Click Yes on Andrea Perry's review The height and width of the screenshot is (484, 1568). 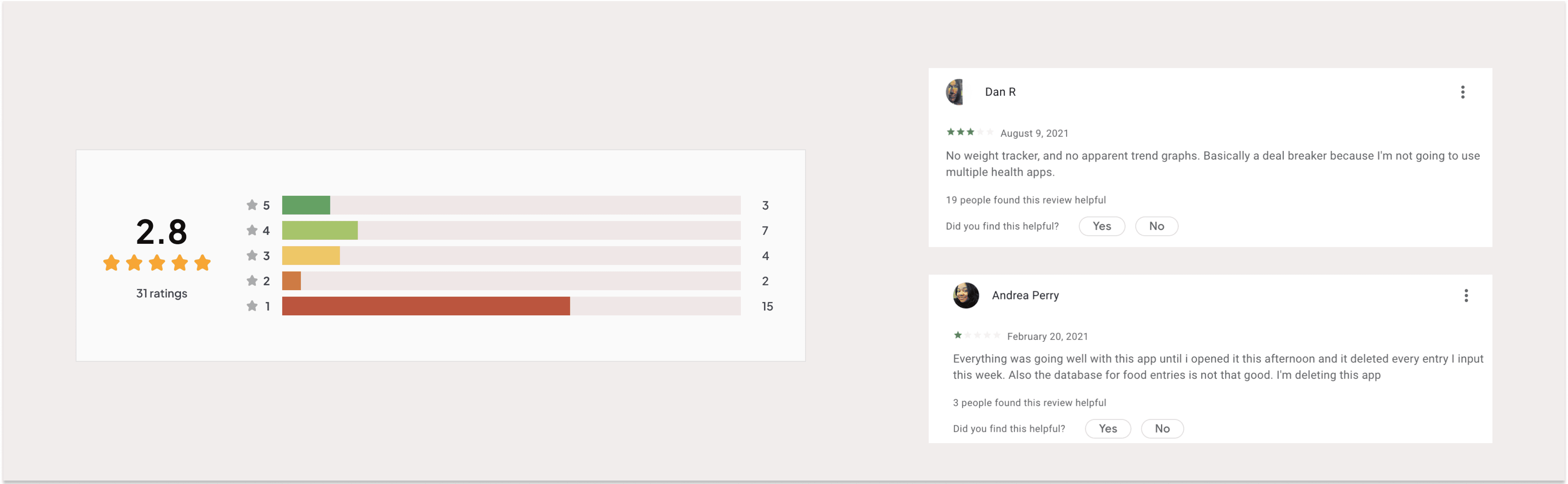point(1107,428)
